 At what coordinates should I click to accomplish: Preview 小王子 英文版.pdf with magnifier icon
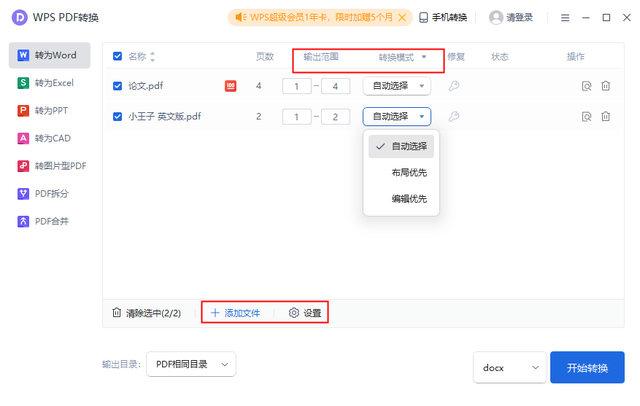(587, 117)
